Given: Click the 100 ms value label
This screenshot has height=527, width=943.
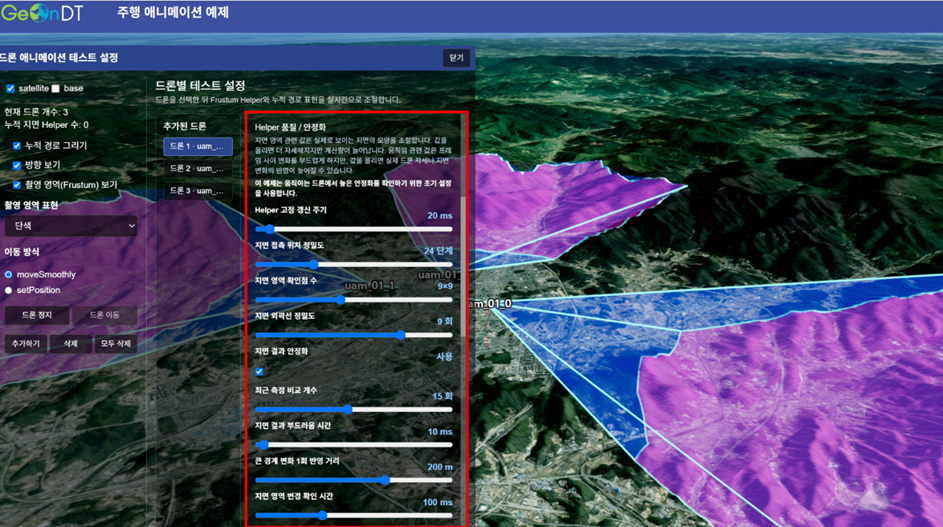Looking at the screenshot, I should (x=437, y=502).
